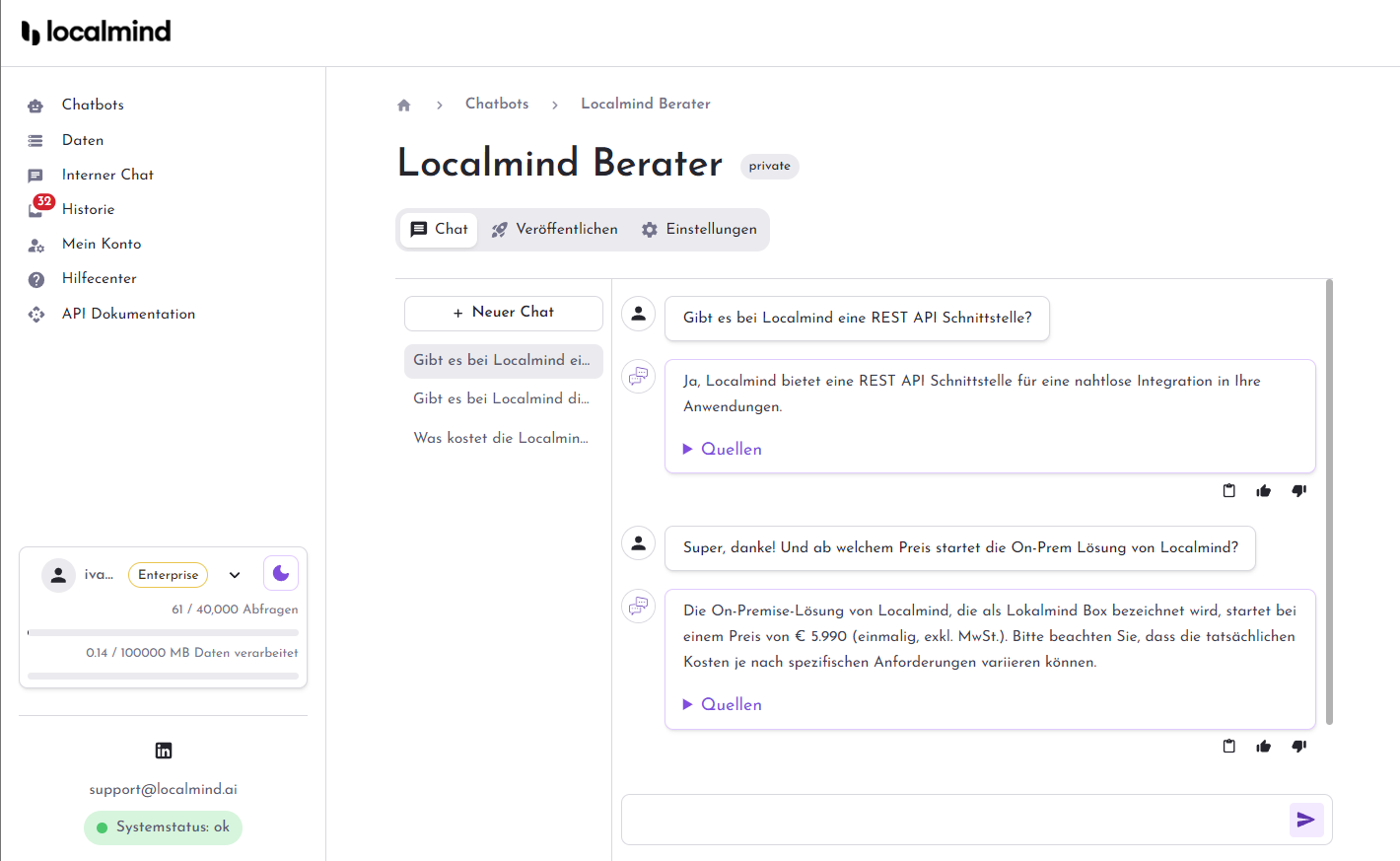Click the Systemstatus: ok indicator
1400x861 pixels.
click(x=163, y=827)
